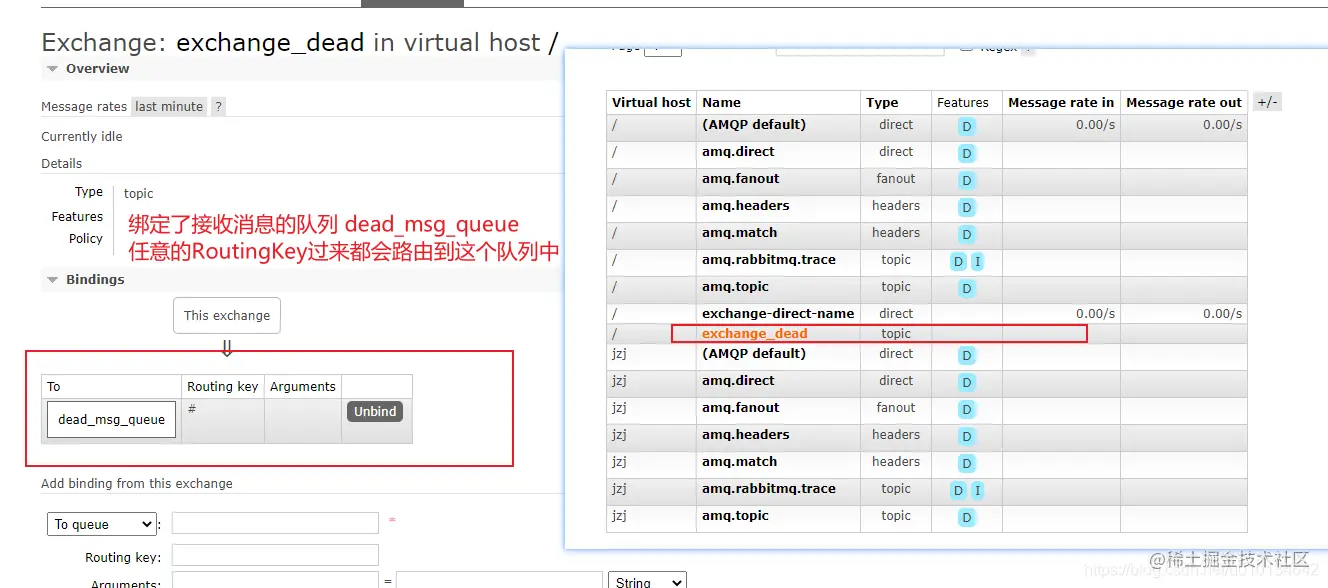This screenshot has height=588, width=1328.
Task: Sort by Message rate in column
Action: (1061, 102)
